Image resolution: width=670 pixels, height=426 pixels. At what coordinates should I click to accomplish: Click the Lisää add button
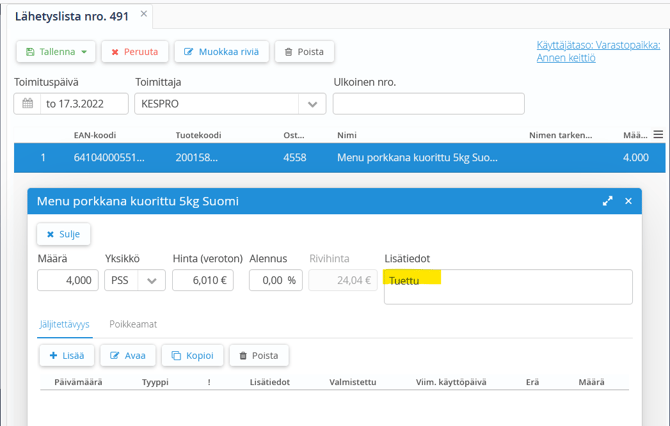[67, 355]
